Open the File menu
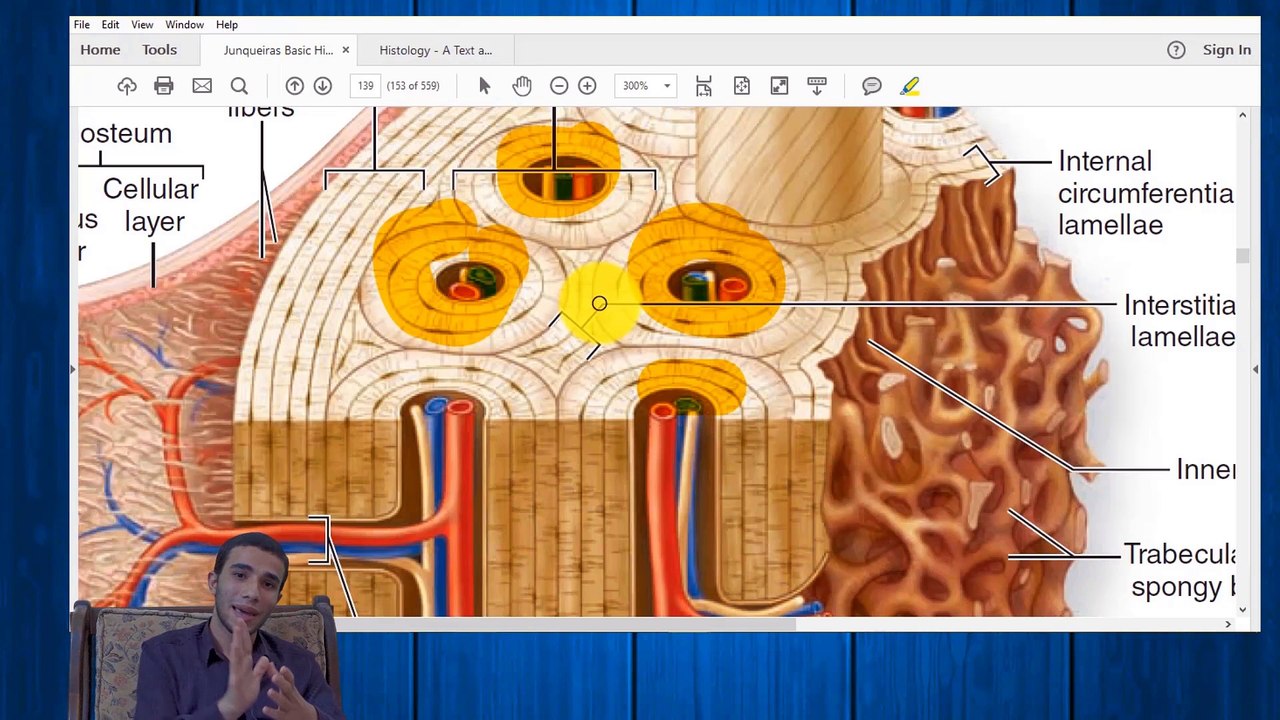The width and height of the screenshot is (1280, 720). coord(82,25)
